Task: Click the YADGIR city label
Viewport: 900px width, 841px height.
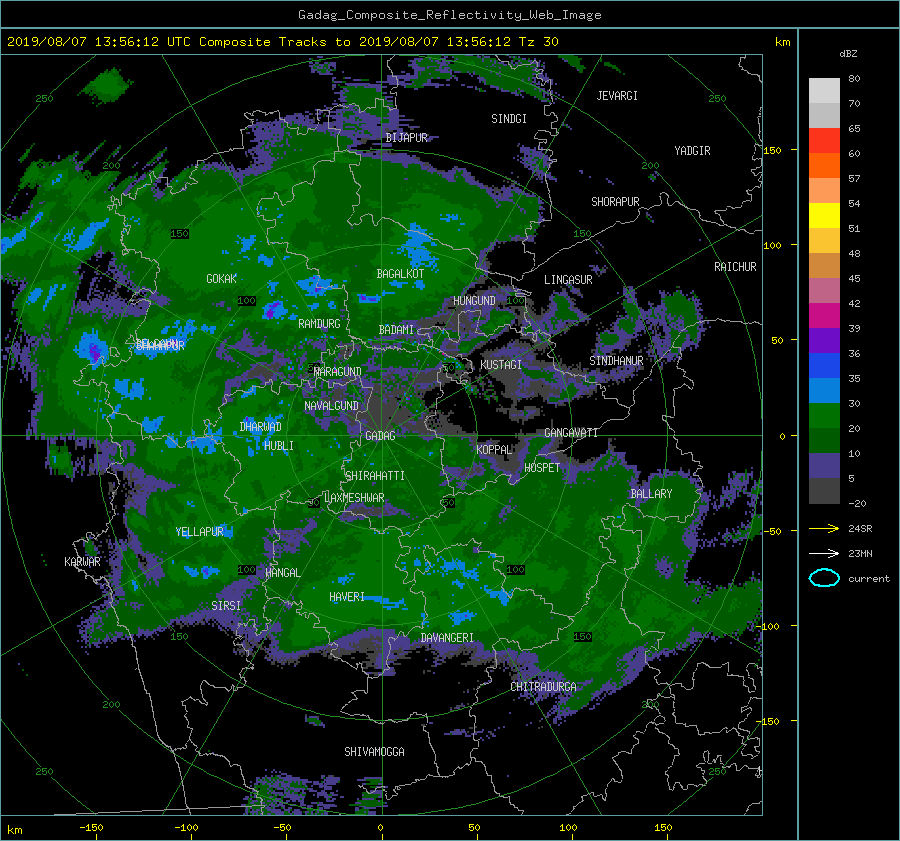Action: coord(692,151)
